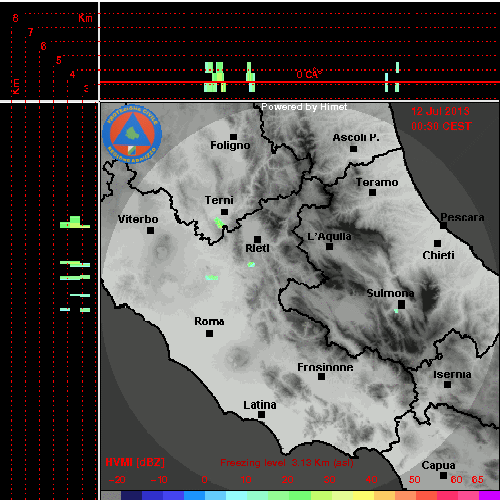The width and height of the screenshot is (500, 500).
Task: Click the '0 C°' freezing line label
Action: 309,74
